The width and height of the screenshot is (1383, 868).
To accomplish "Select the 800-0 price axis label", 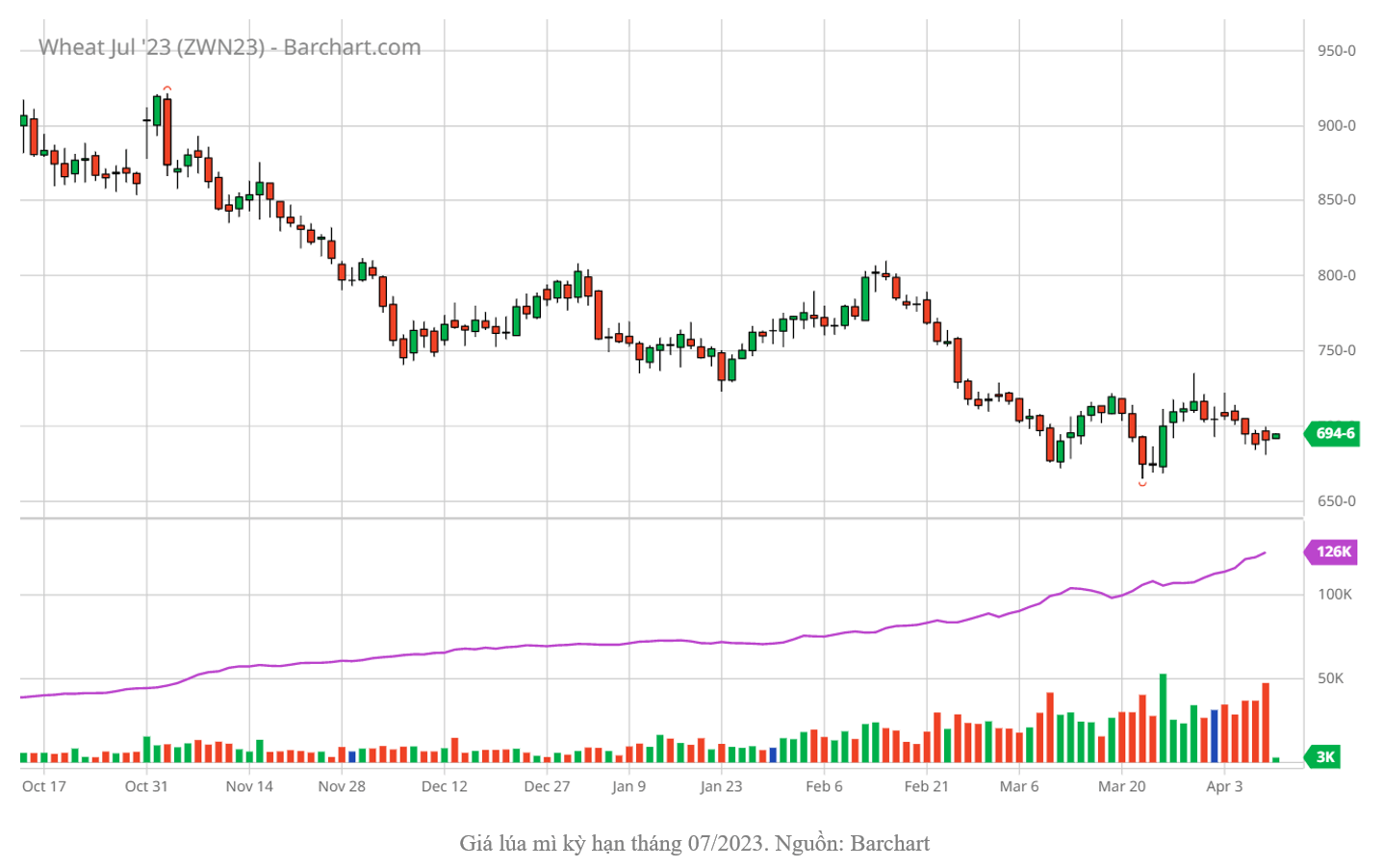I will coord(1337,275).
